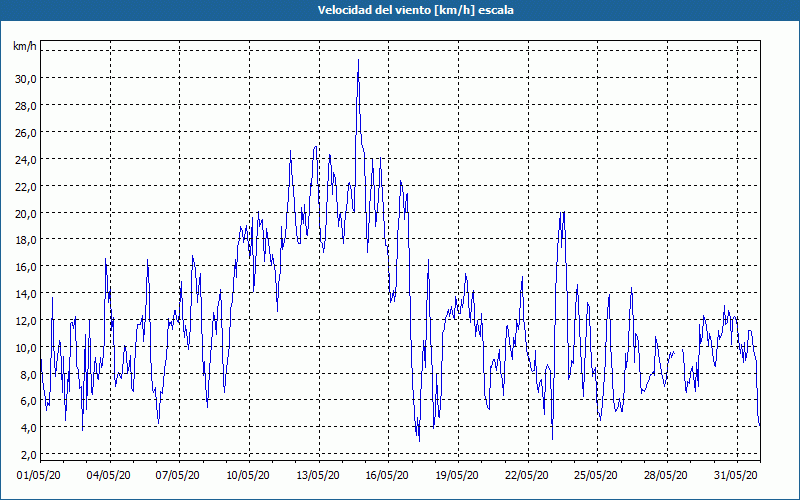This screenshot has height=500, width=800.
Task: Click the '04/05/20' date label
Action: point(108,476)
